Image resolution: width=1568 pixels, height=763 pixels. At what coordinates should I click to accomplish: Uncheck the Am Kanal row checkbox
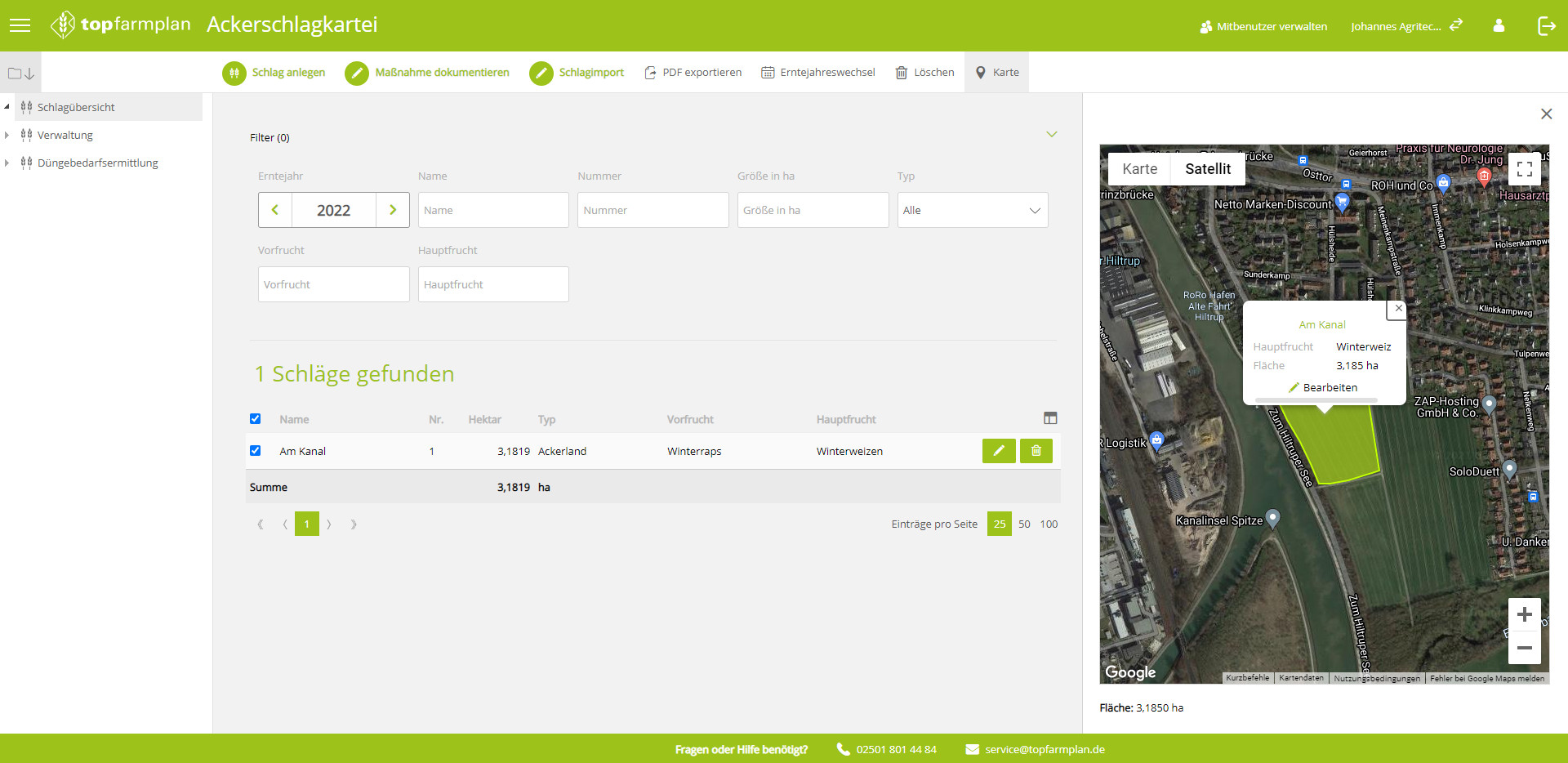[x=256, y=451]
